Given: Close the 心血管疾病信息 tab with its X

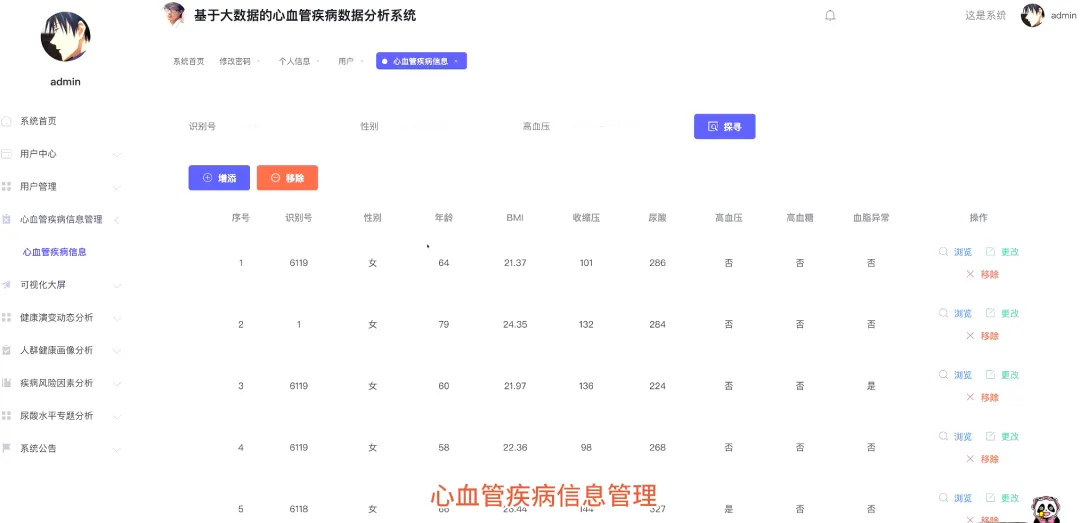Looking at the screenshot, I should [456, 61].
